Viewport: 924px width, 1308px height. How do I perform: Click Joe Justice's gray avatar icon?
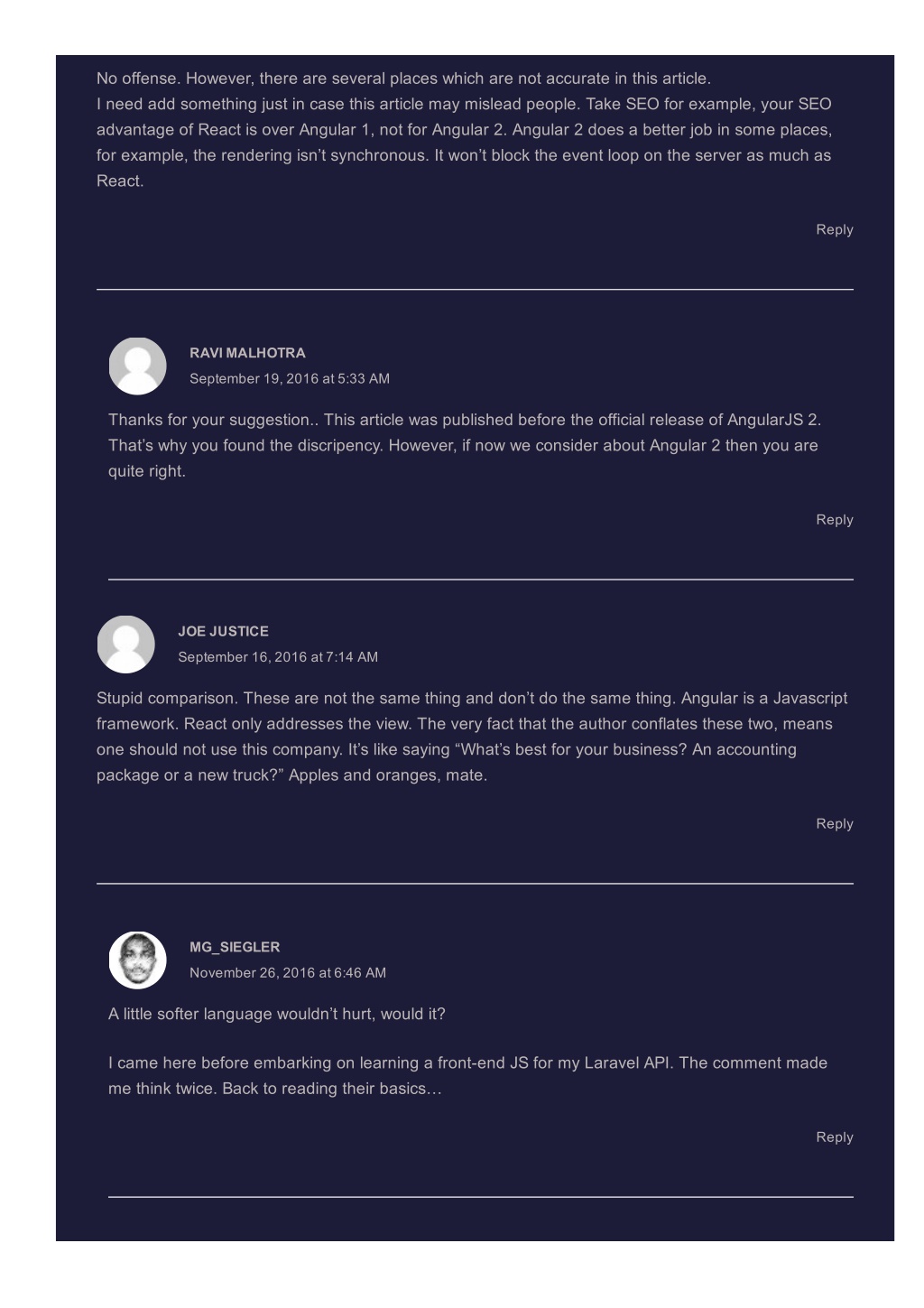click(x=125, y=644)
